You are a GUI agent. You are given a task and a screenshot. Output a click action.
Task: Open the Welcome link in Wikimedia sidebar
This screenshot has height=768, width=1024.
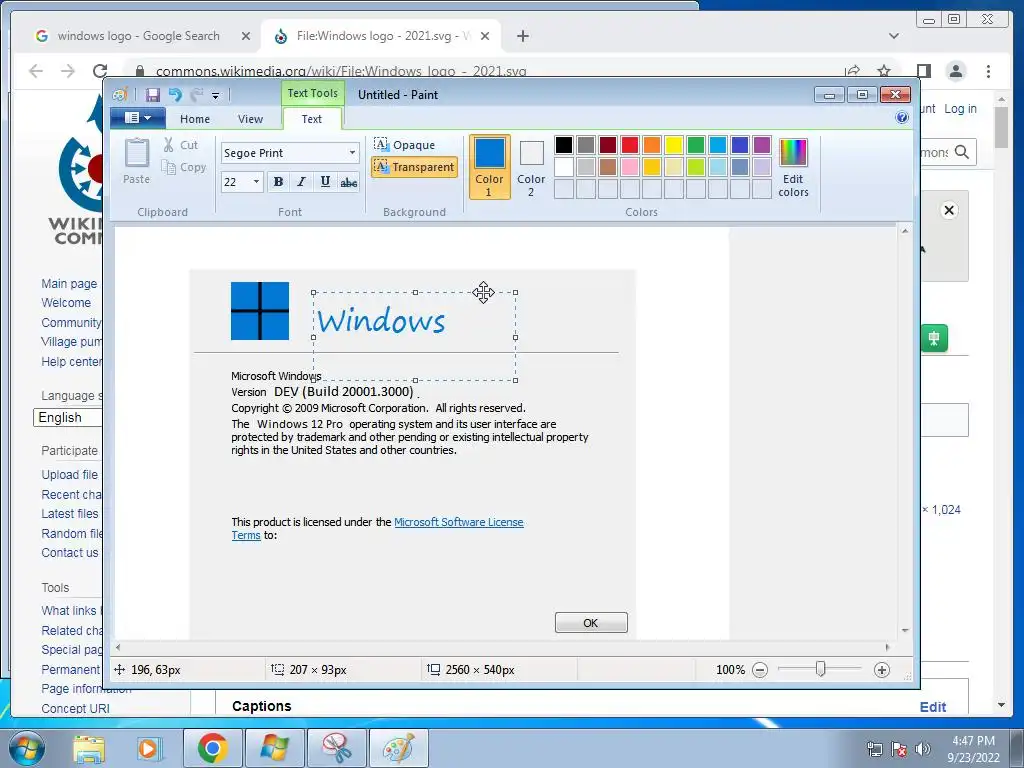[66, 302]
